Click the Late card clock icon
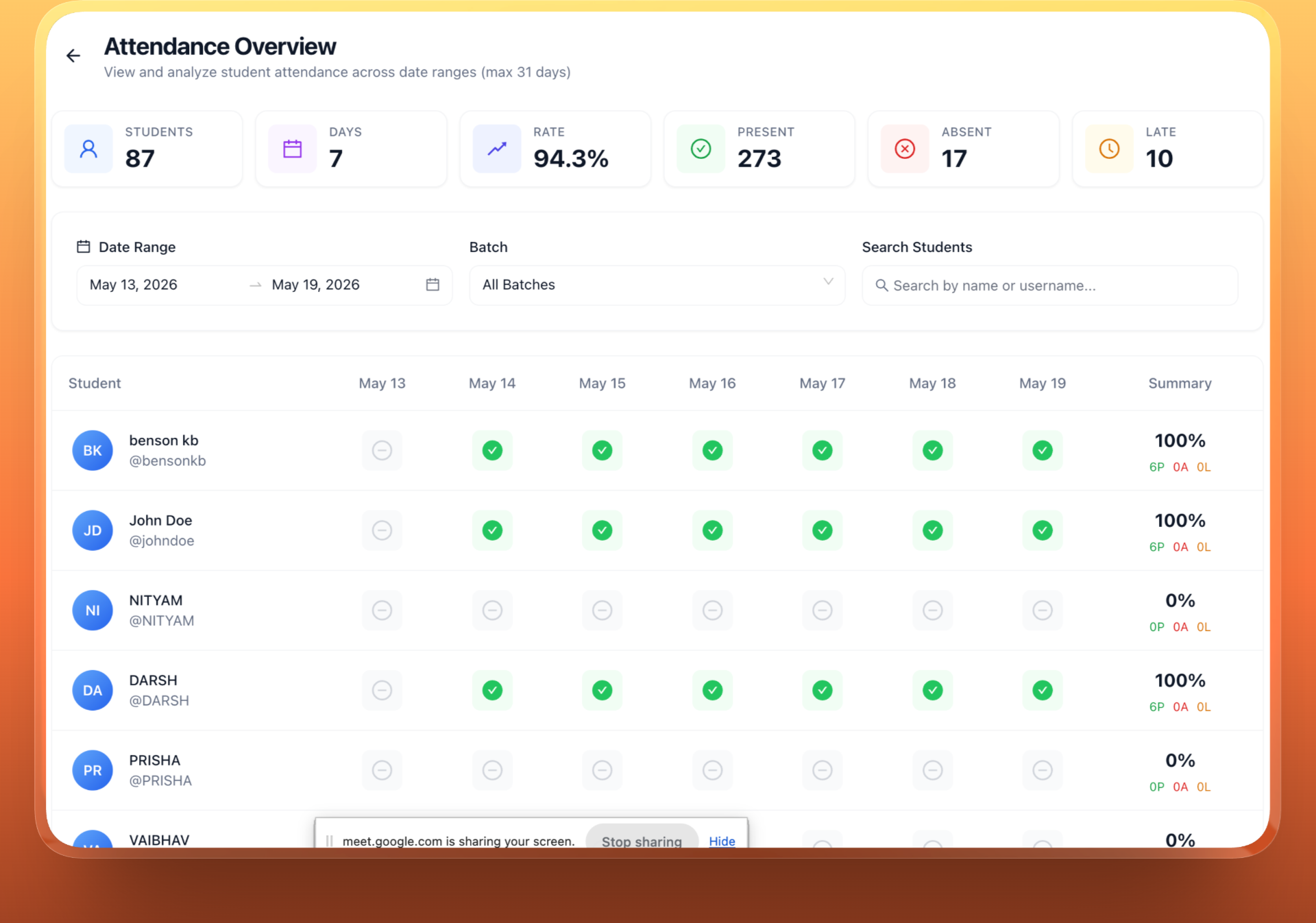This screenshot has width=1316, height=923. tap(1109, 149)
